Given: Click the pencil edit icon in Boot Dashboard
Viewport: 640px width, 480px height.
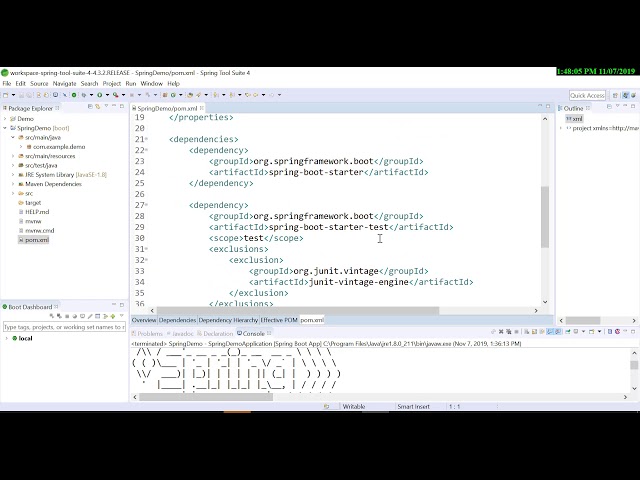Looking at the screenshot, I should coord(90,316).
